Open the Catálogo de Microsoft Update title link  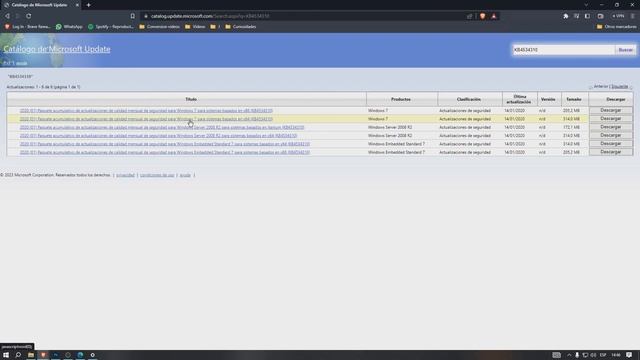click(x=57, y=49)
